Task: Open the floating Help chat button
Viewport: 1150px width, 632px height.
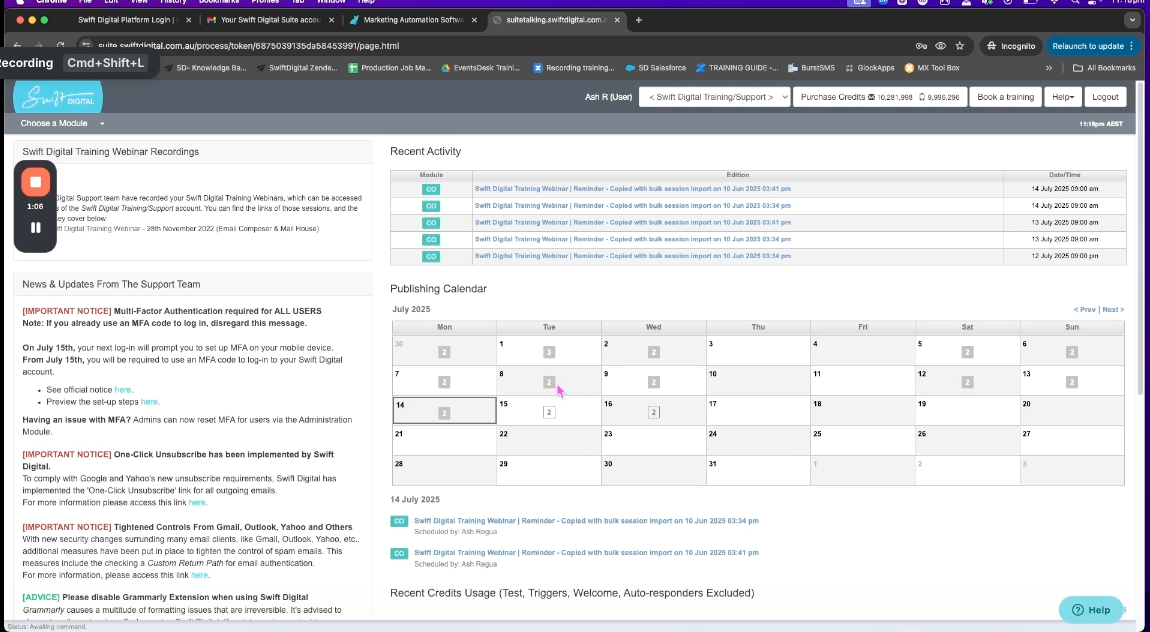Action: click(x=1091, y=610)
